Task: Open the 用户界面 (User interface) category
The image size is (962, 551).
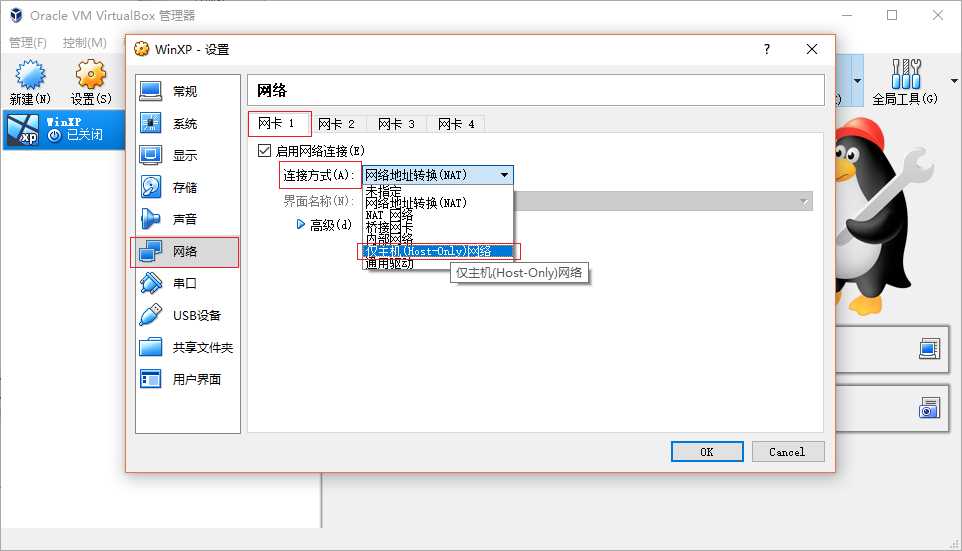Action: click(x=187, y=379)
